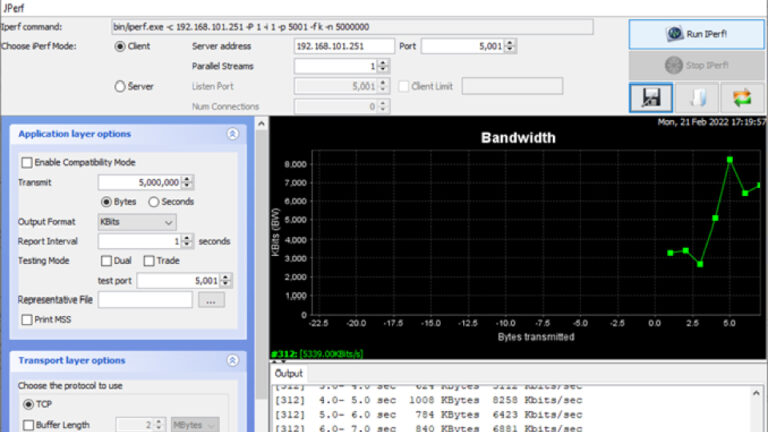Open the Buffer Length MBytes dropdown

[194, 425]
